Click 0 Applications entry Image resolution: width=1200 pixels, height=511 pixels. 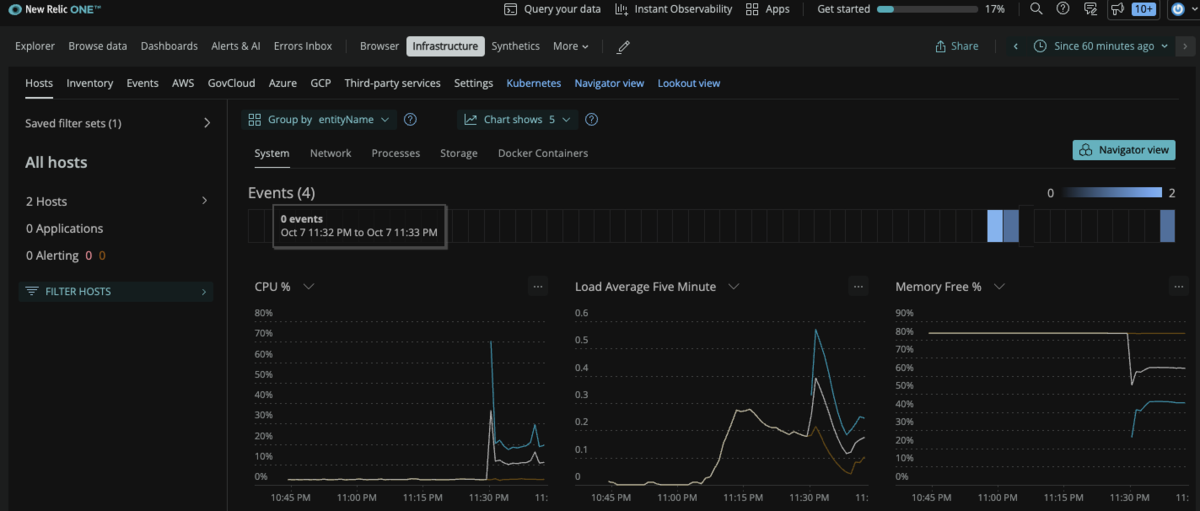(x=64, y=228)
